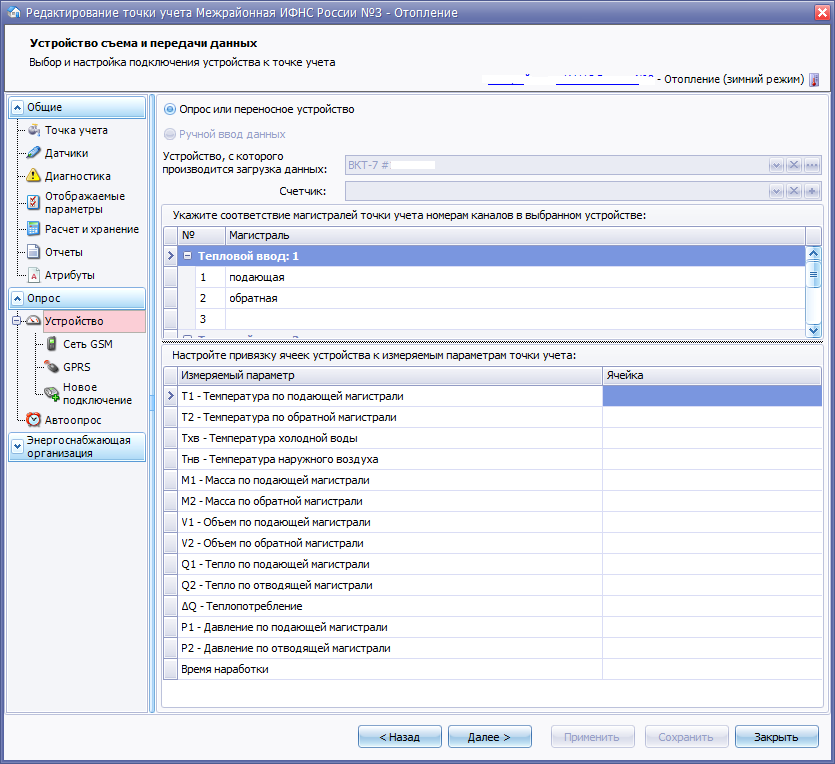Viewport: 835px width, 764px height.
Task: Open the Автоопрос page
Action: pos(73,420)
